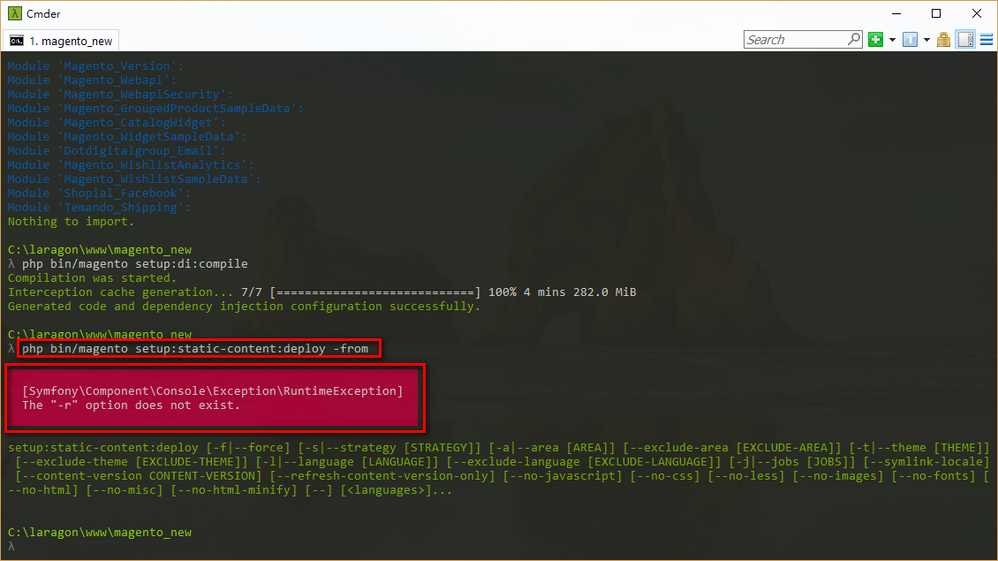Screen dimensions: 998x561
Task: Open the hamburger settings menu
Action: pyautogui.click(x=985, y=40)
